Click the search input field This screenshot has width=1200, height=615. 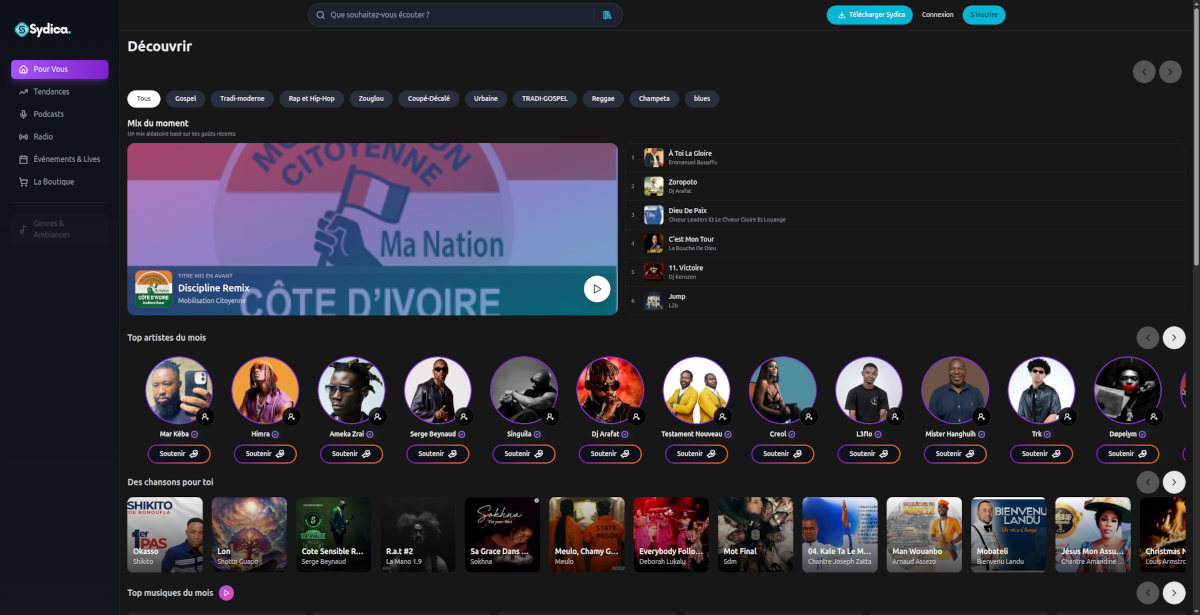pos(460,15)
